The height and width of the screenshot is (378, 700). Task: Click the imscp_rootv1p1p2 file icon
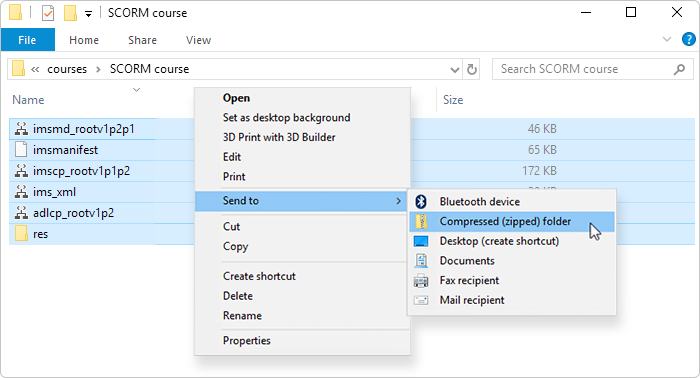point(21,170)
